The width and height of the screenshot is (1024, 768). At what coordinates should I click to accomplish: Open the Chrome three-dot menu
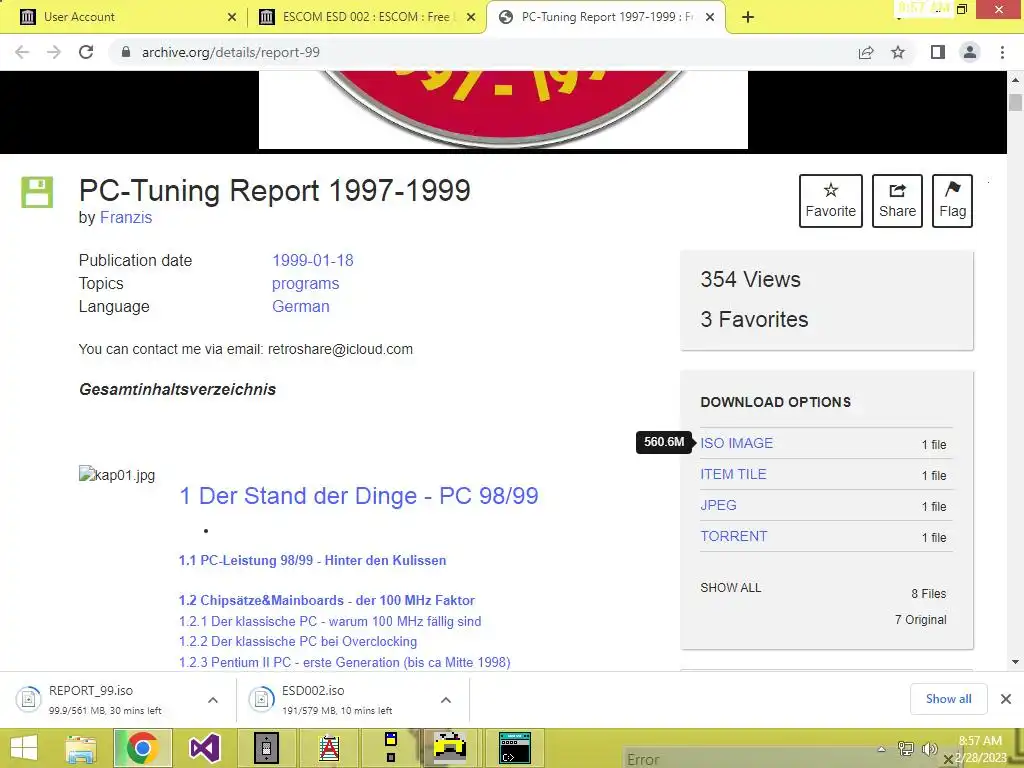1002,52
